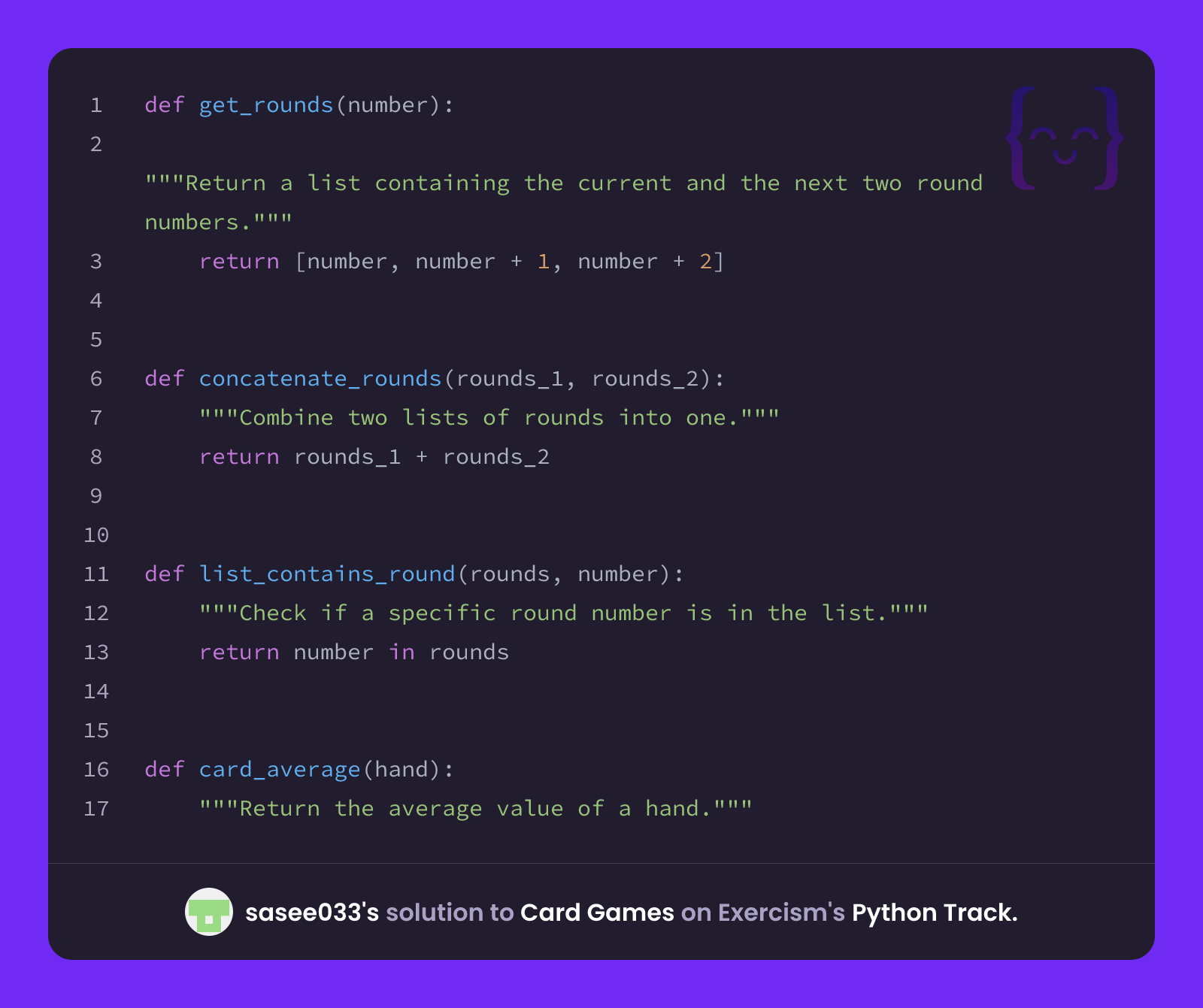
Task: Click the function name "card_average"
Action: click(x=280, y=770)
